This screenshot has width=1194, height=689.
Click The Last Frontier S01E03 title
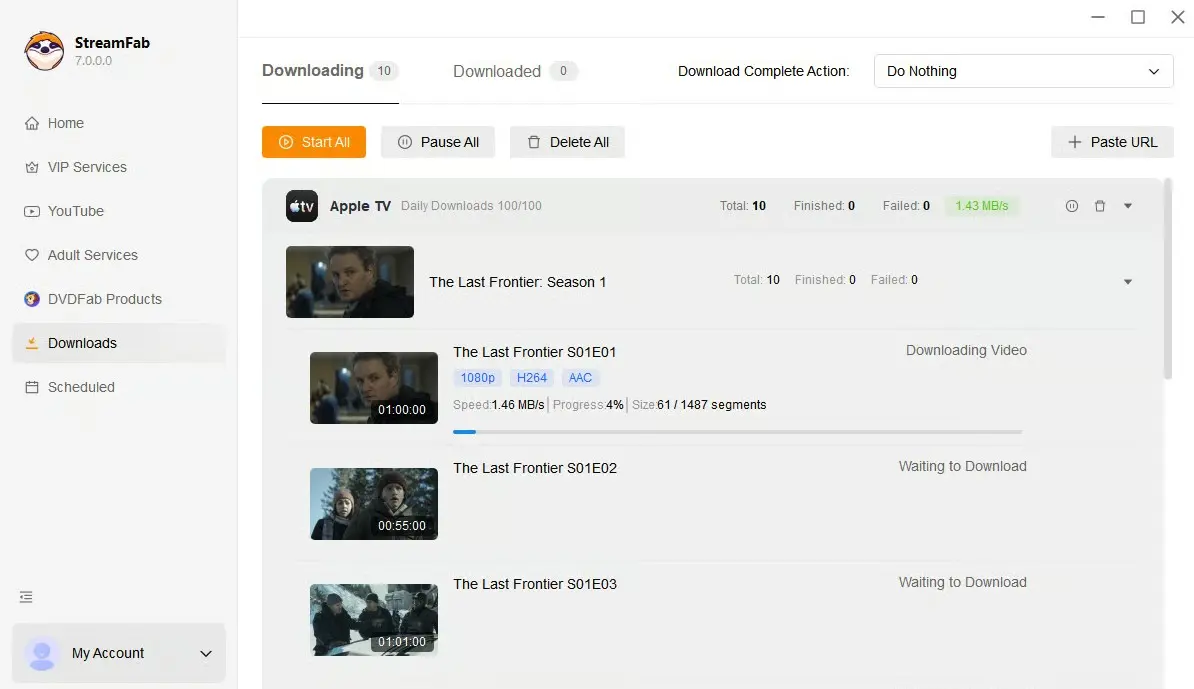point(535,584)
